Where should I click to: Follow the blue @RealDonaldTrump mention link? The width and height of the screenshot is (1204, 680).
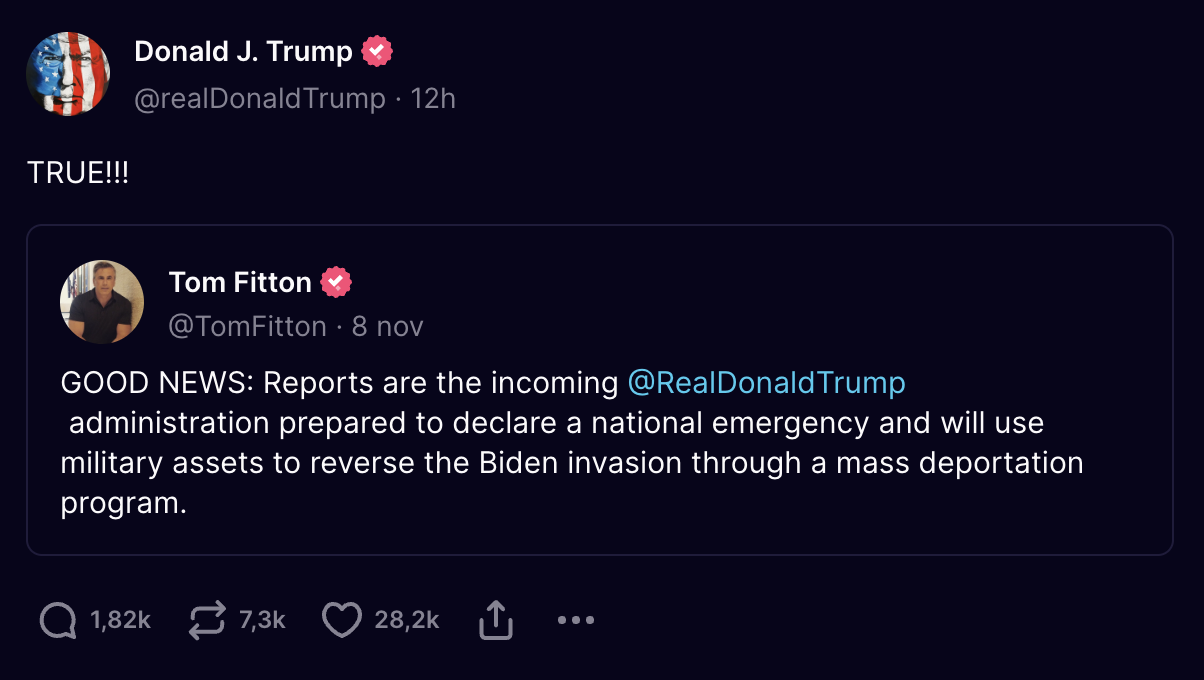766,383
